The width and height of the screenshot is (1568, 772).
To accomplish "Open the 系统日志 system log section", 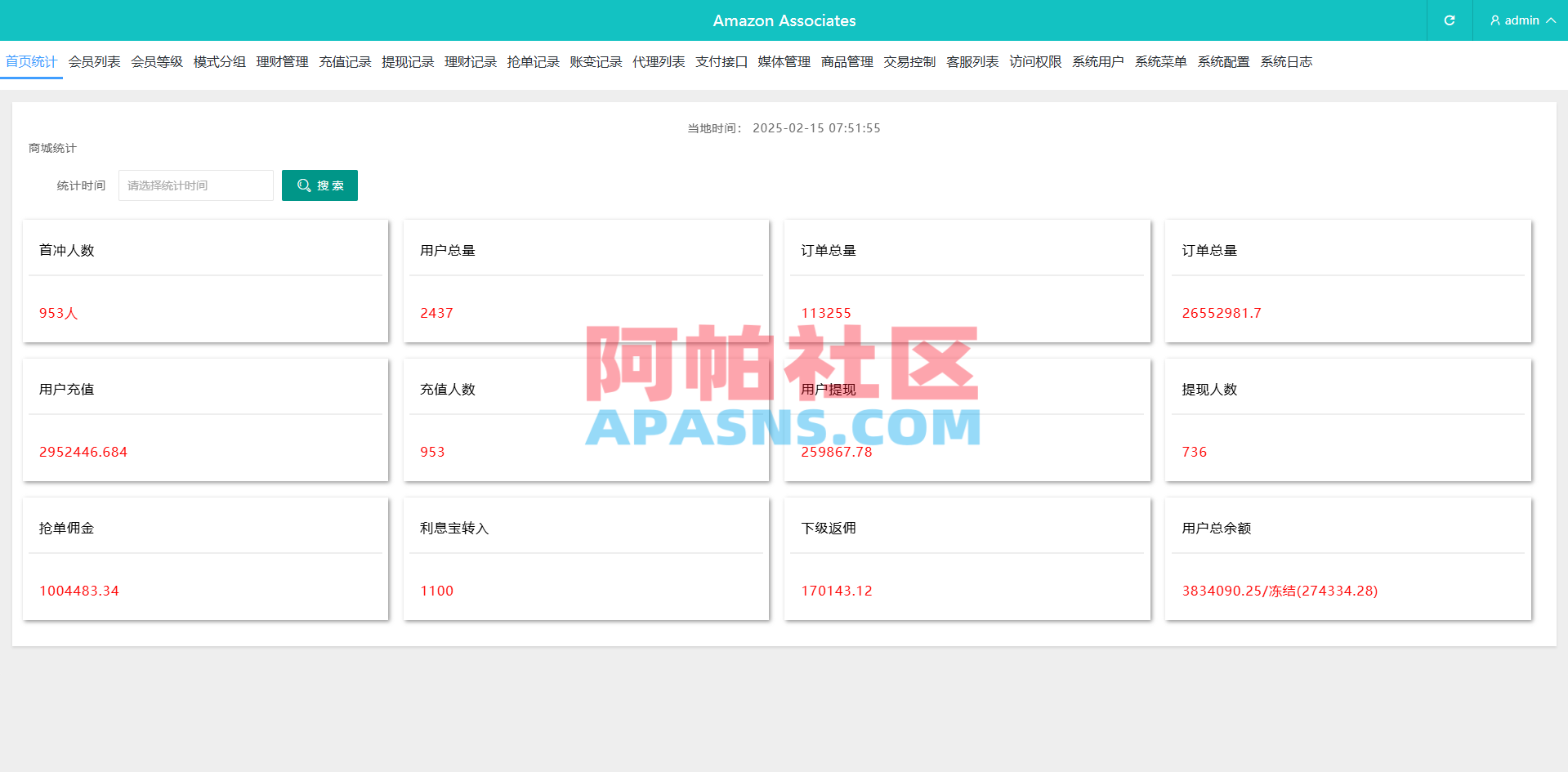I will point(1285,61).
